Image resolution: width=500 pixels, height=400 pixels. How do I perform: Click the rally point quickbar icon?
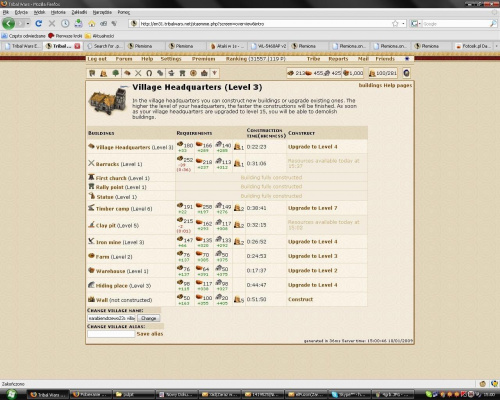182,73
